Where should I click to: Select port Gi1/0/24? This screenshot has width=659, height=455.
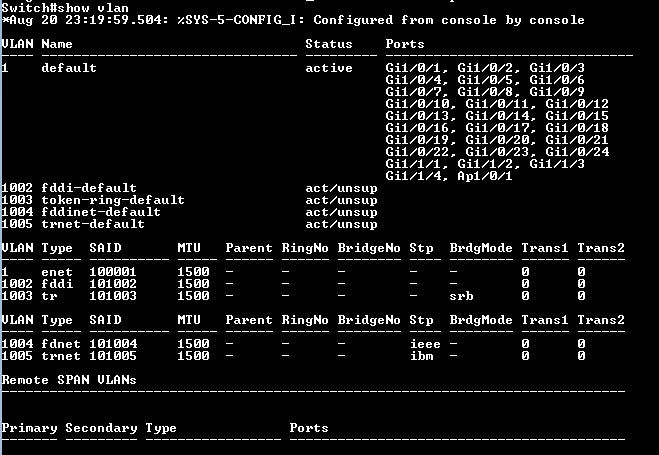click(x=577, y=152)
